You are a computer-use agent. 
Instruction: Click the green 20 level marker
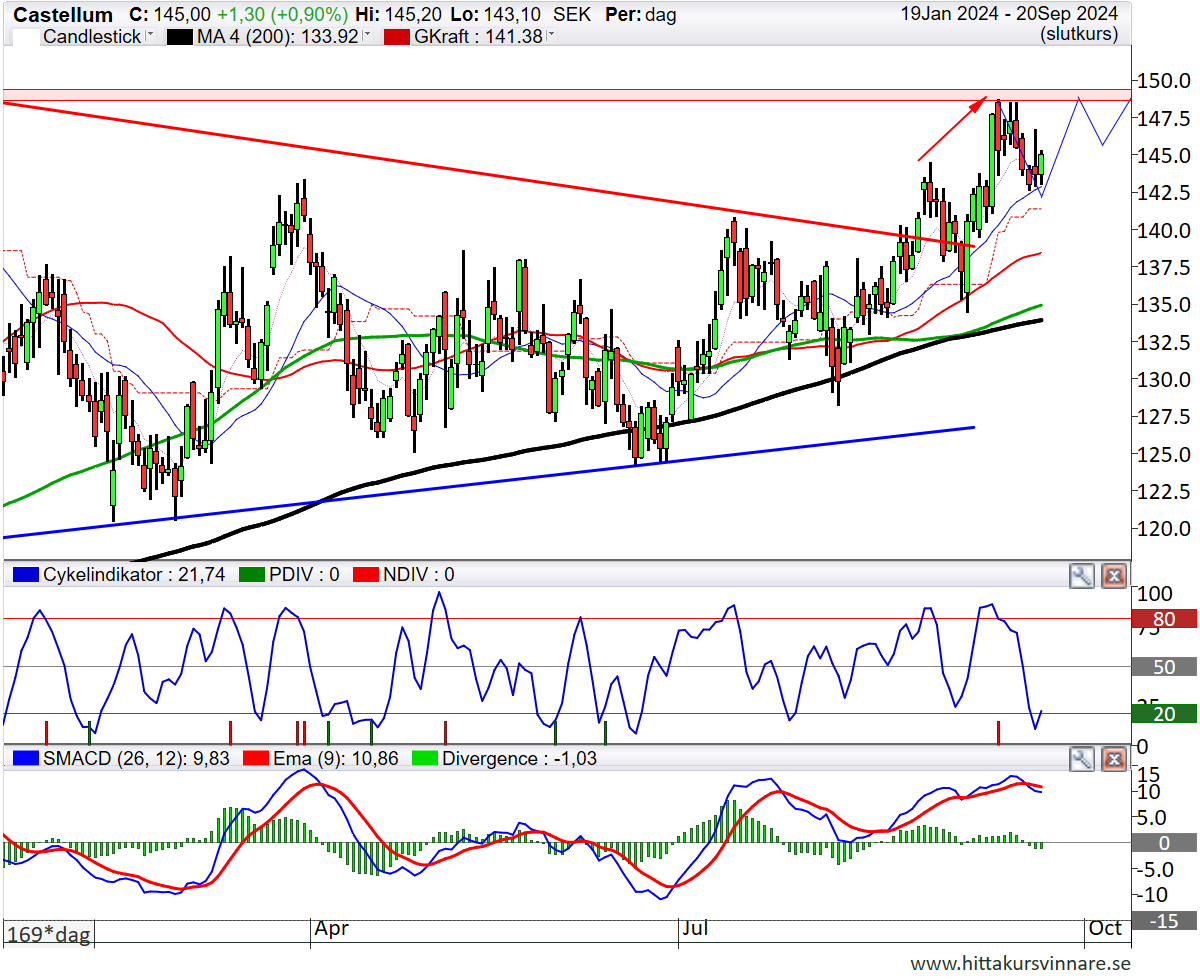tap(1164, 714)
